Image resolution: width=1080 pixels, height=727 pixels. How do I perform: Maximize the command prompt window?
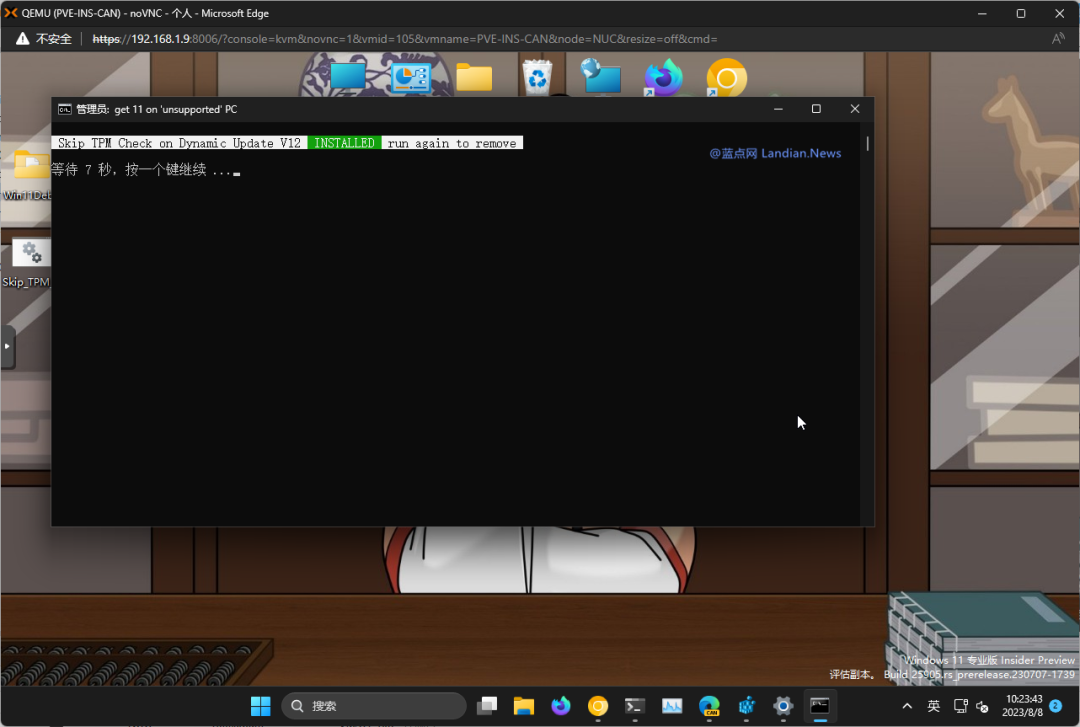(x=816, y=109)
